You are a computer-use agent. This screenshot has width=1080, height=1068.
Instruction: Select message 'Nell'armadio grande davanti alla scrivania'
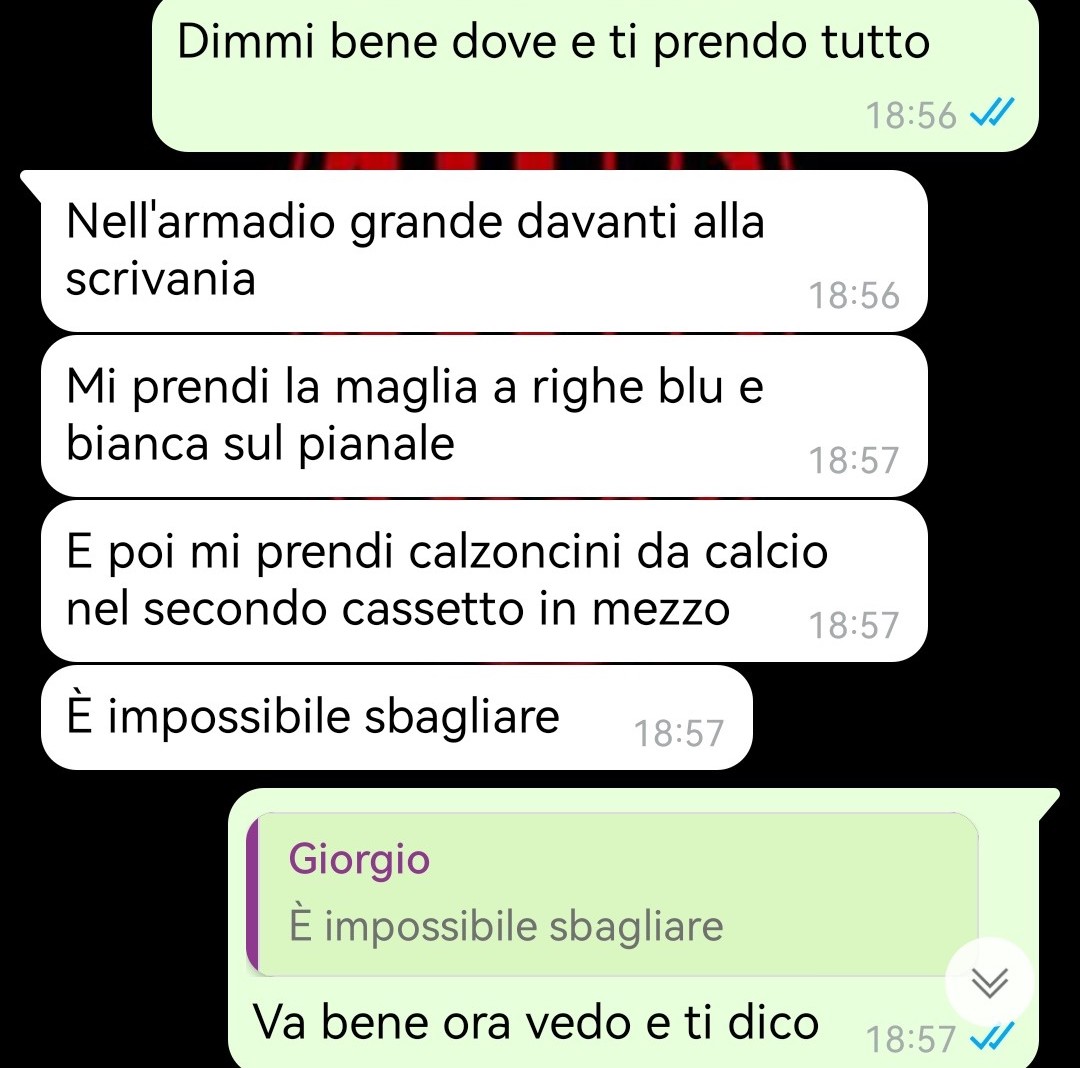[x=484, y=251]
